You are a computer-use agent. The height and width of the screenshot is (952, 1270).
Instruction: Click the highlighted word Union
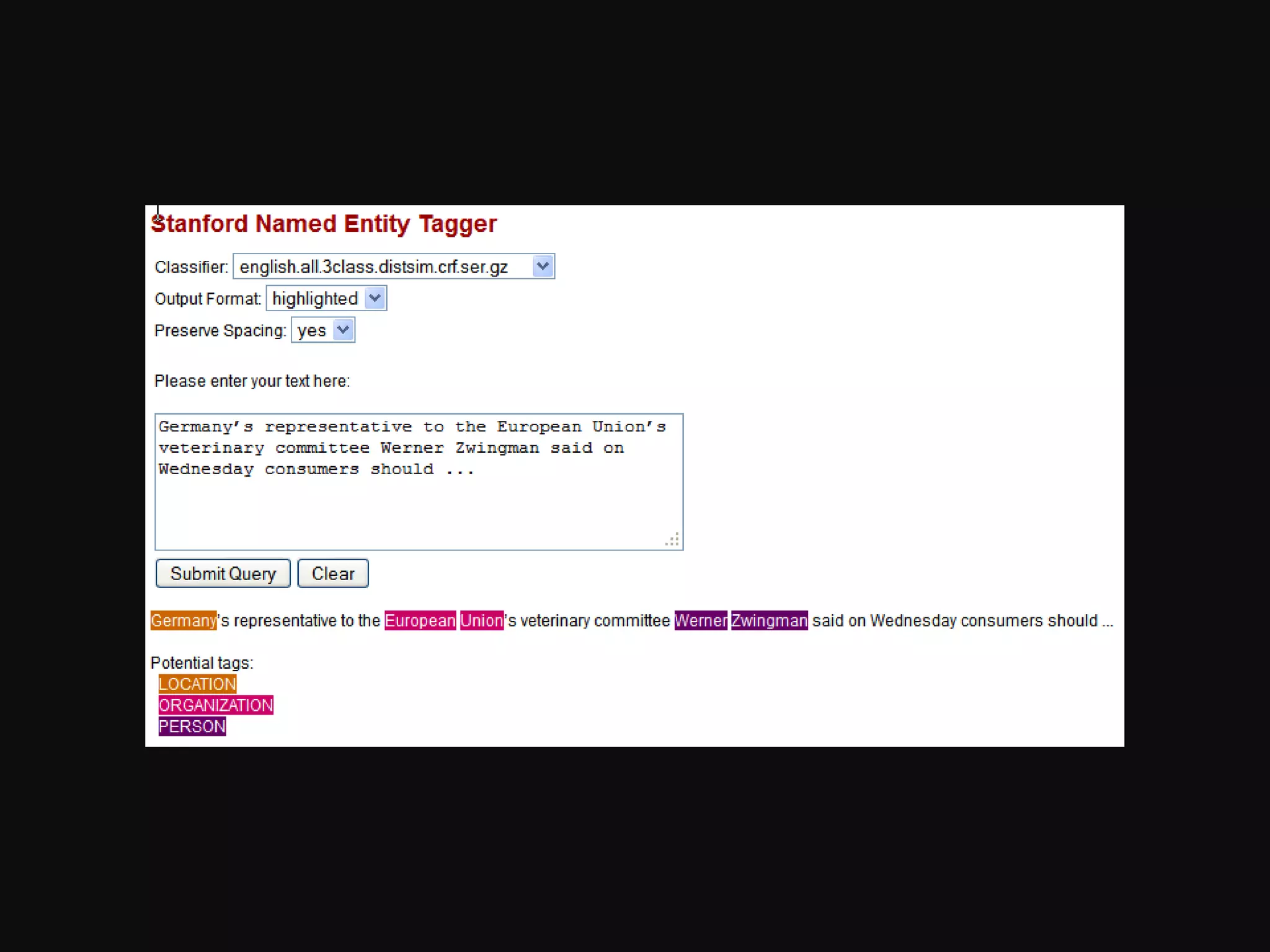(x=482, y=620)
